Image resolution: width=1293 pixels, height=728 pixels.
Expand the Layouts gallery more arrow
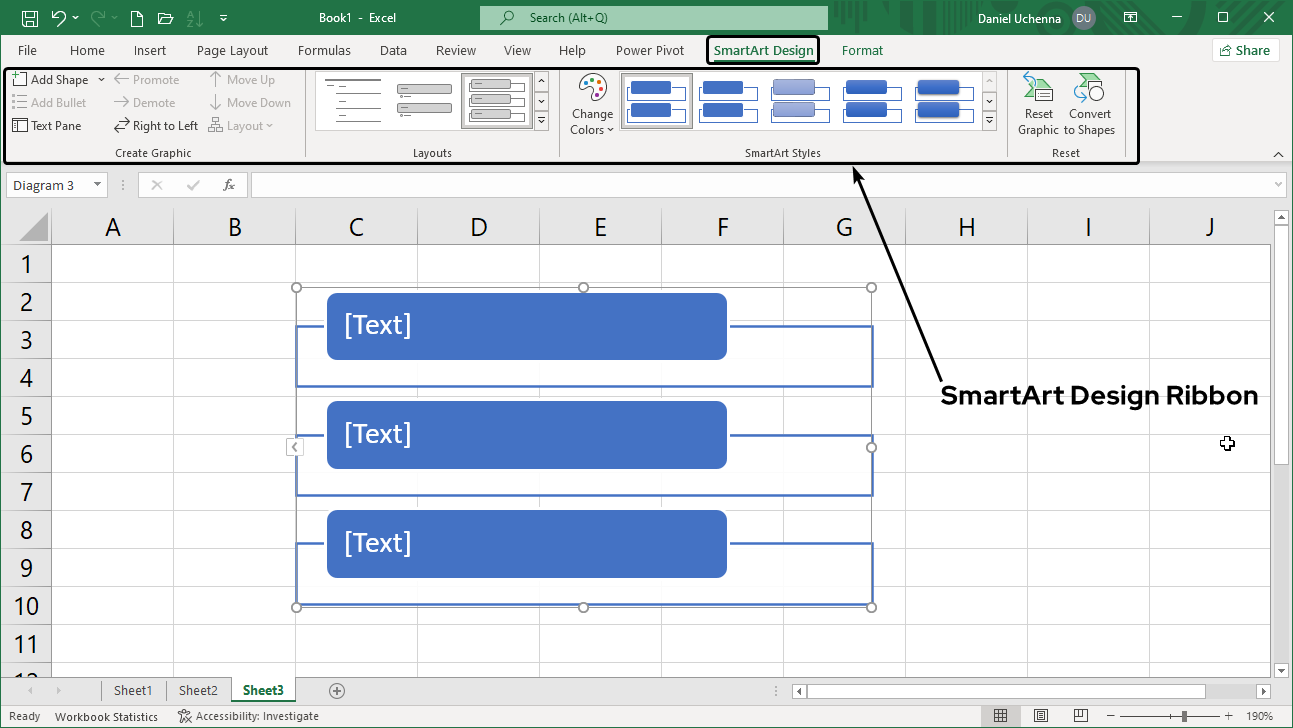click(541, 121)
